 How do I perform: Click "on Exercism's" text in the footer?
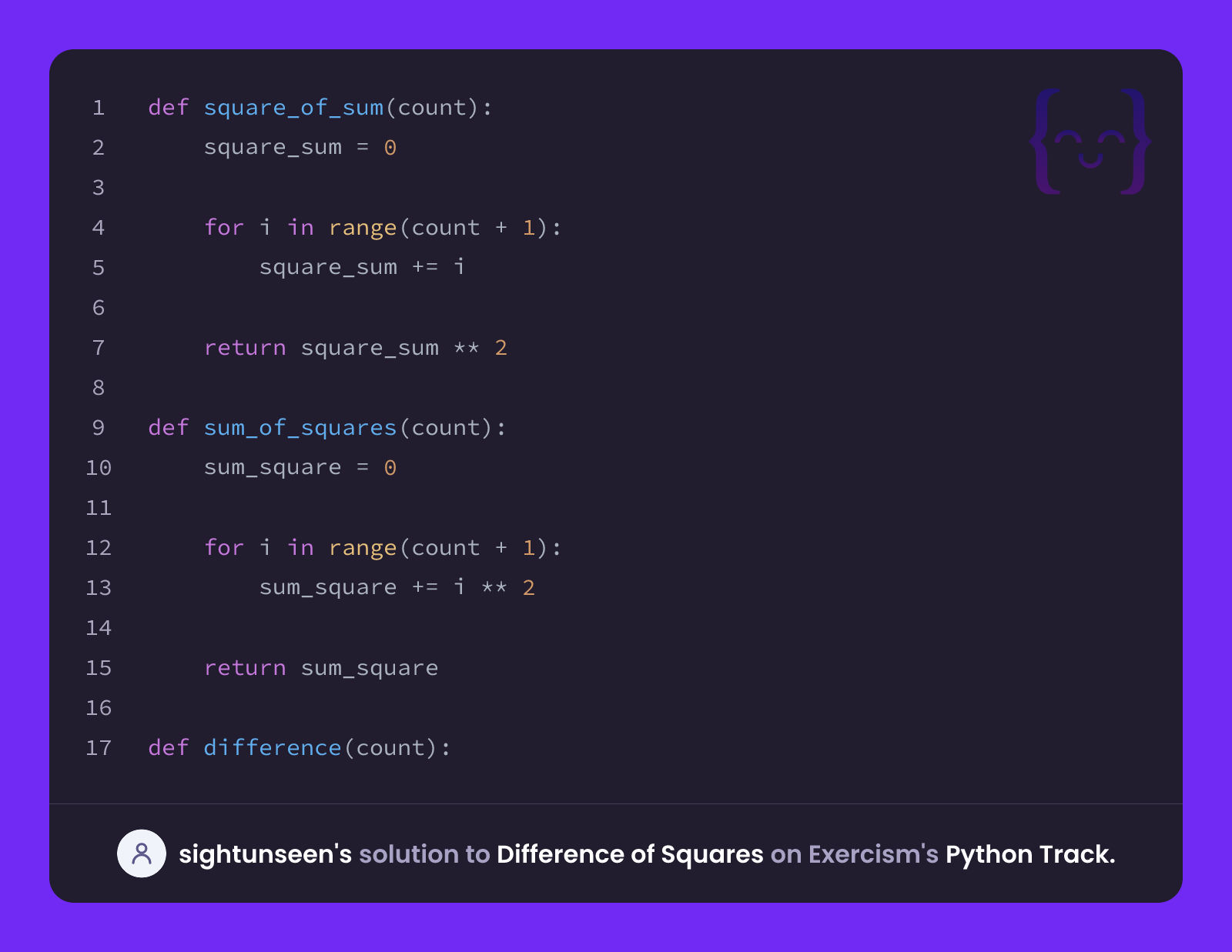[855, 854]
